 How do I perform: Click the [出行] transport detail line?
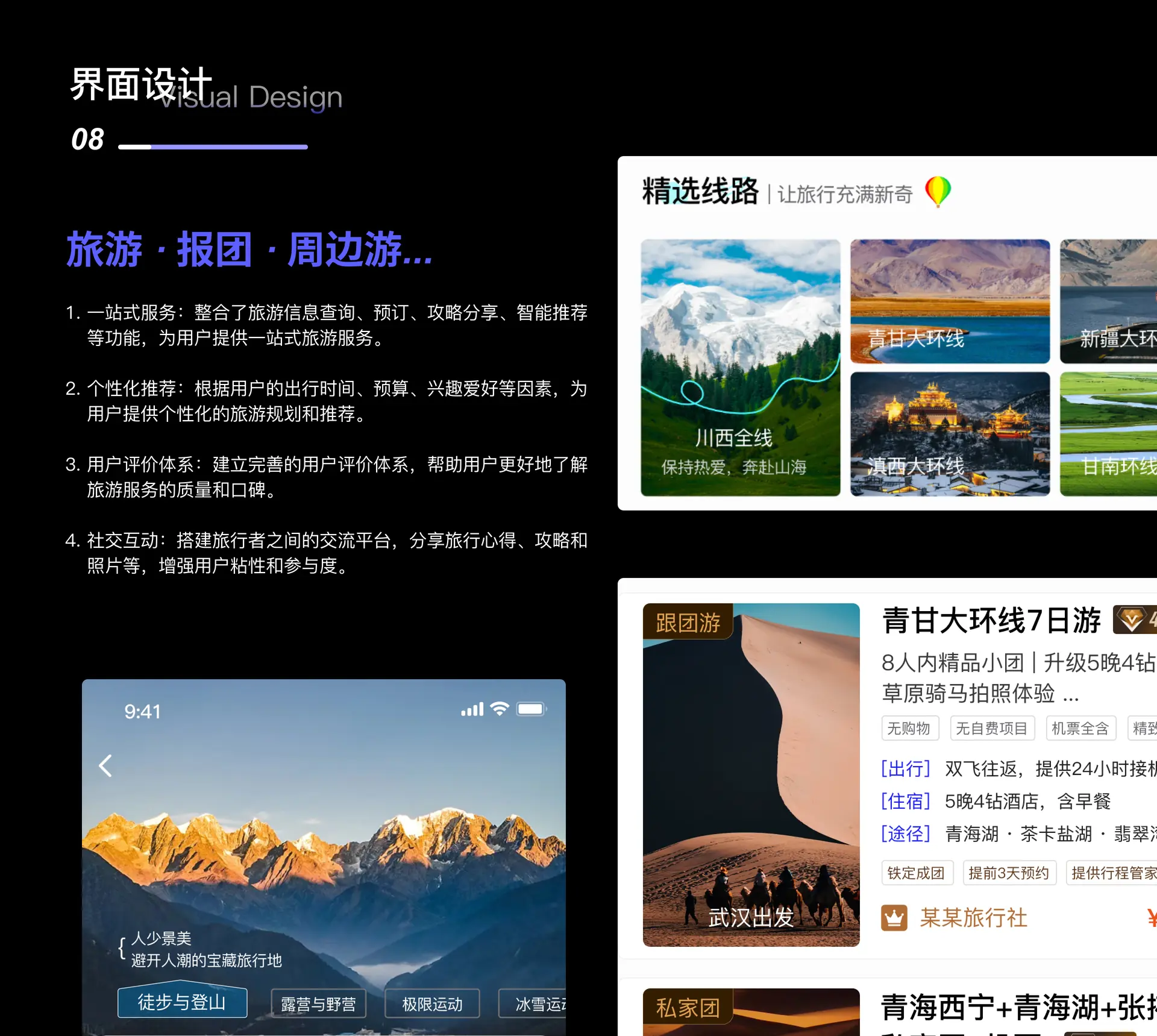point(1018,768)
